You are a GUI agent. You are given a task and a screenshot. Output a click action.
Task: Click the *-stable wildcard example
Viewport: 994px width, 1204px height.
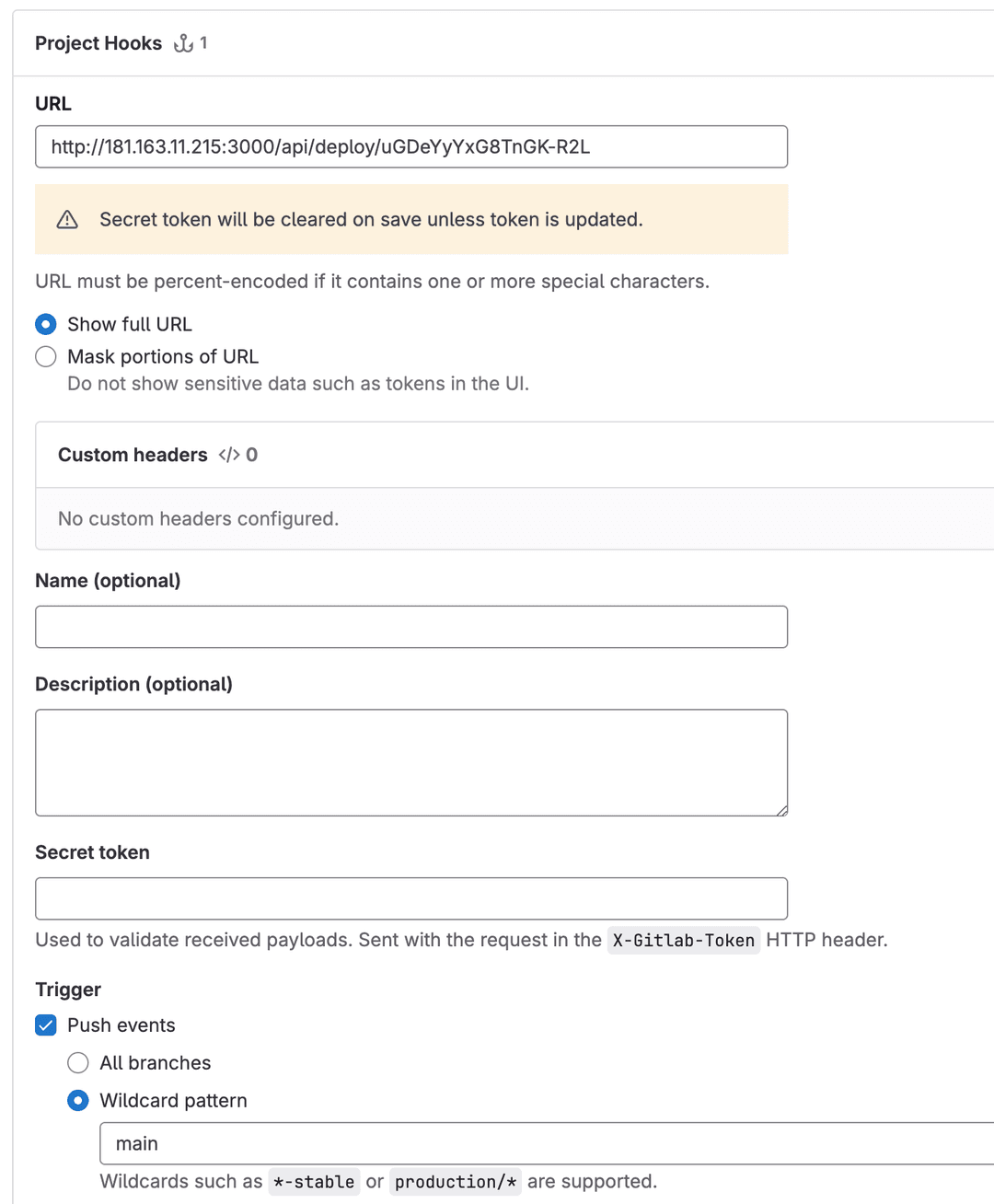click(x=314, y=1182)
